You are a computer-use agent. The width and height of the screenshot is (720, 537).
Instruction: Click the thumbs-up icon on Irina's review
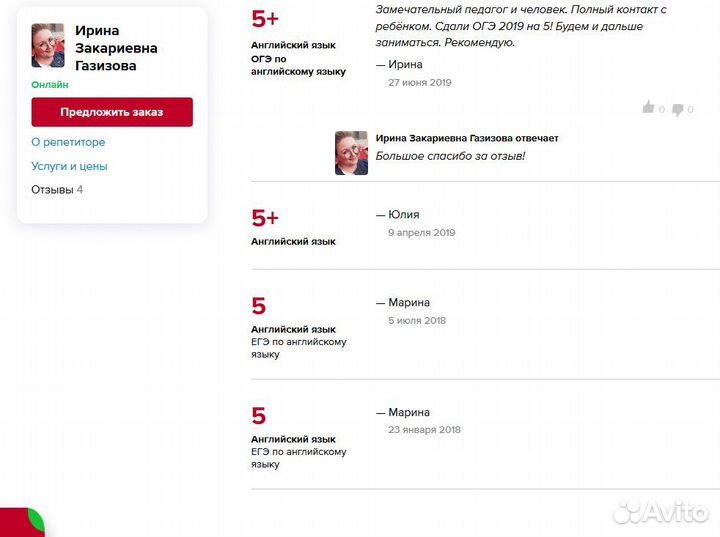(x=648, y=108)
